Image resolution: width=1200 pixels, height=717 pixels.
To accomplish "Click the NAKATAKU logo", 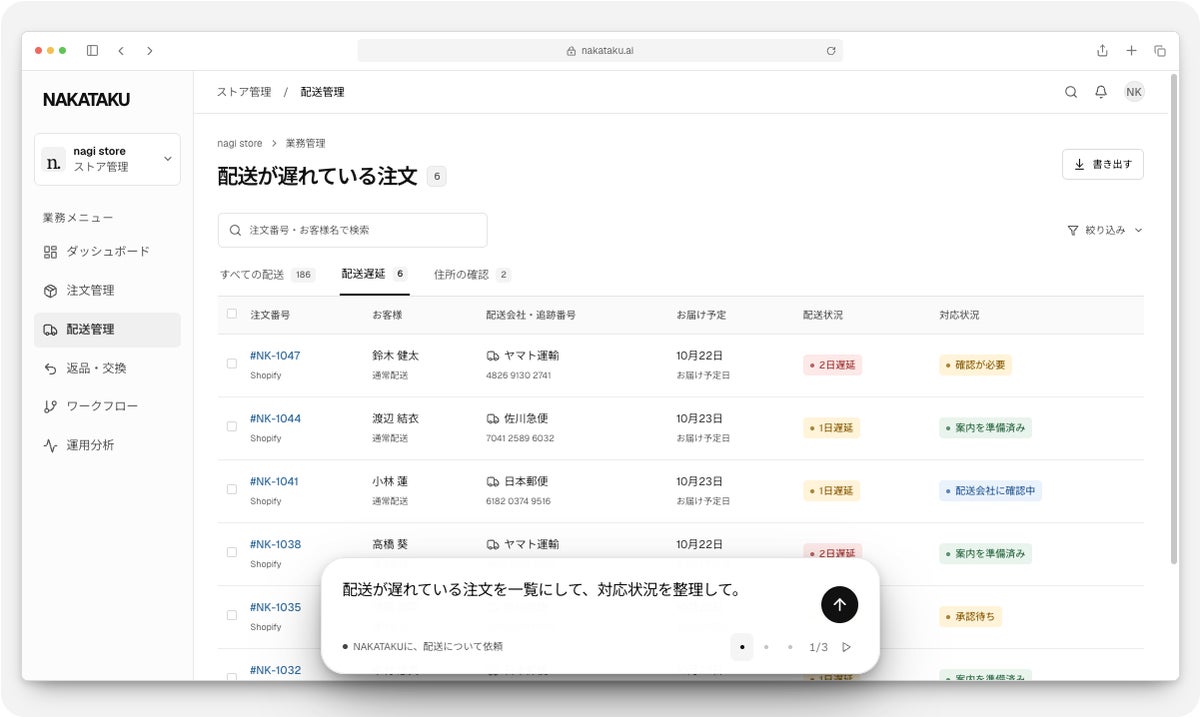I will click(86, 100).
